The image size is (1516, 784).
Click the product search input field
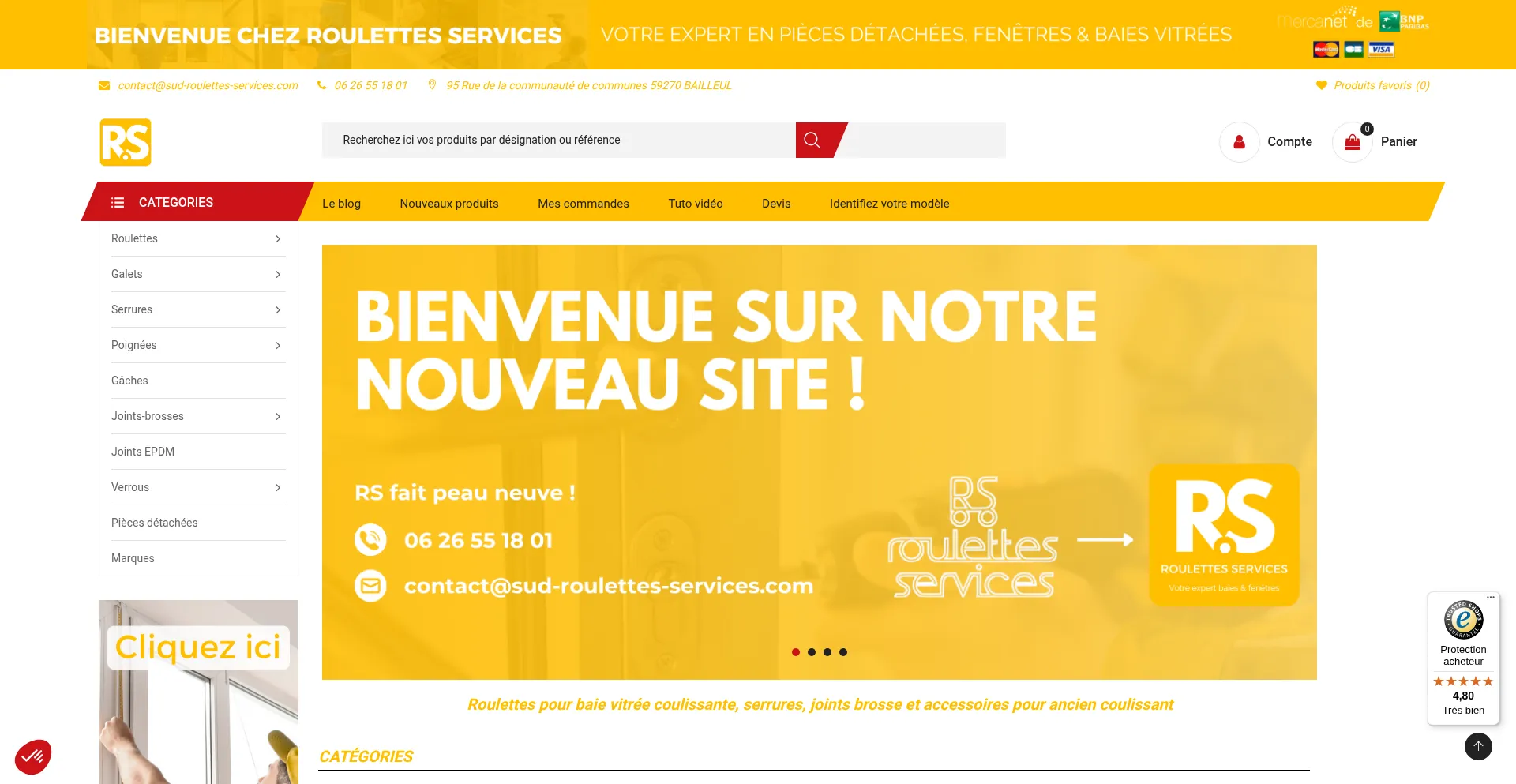[x=559, y=141]
